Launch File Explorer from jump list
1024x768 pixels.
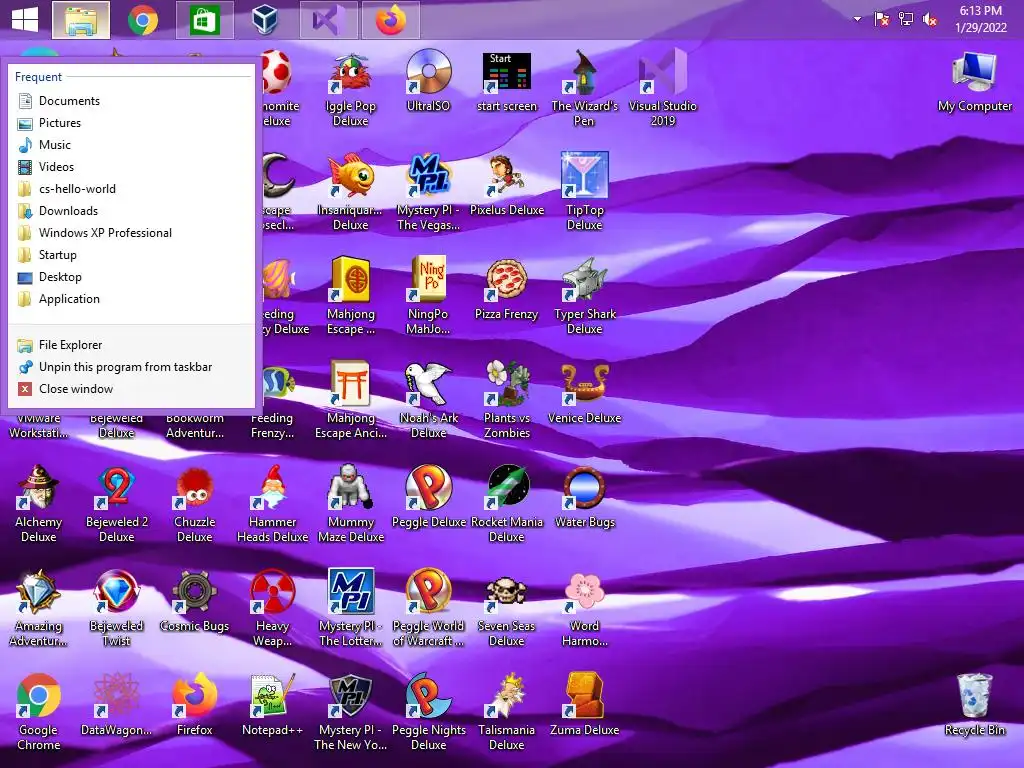(x=131, y=345)
